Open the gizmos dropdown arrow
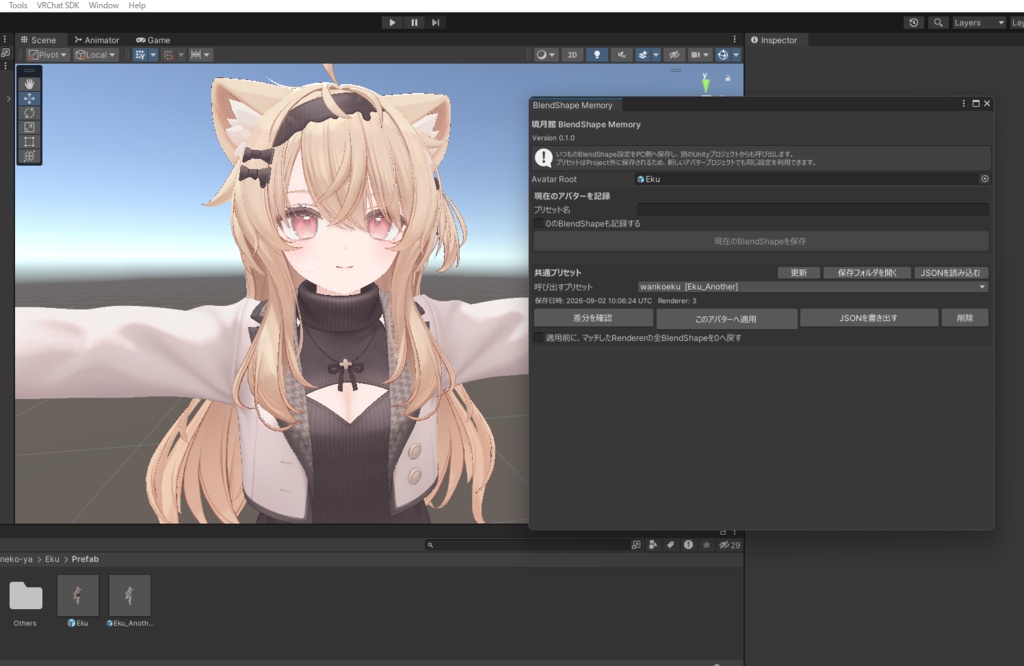Screen dimensions: 1024x666 tap(736, 55)
